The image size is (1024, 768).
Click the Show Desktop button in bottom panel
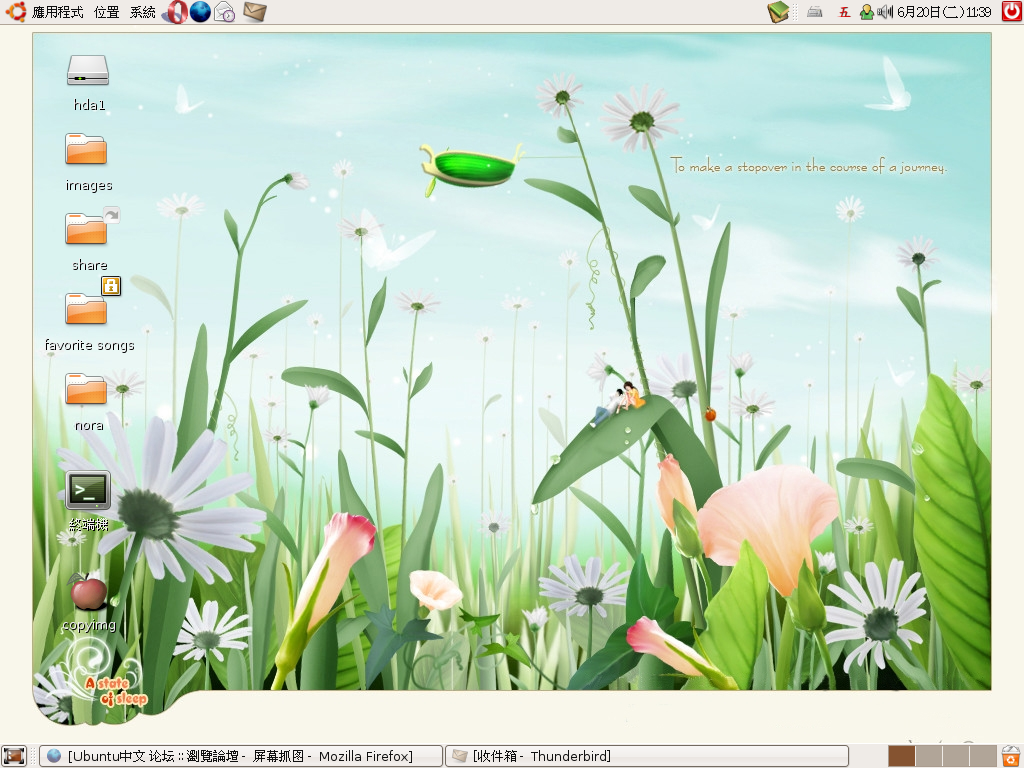pos(14,756)
